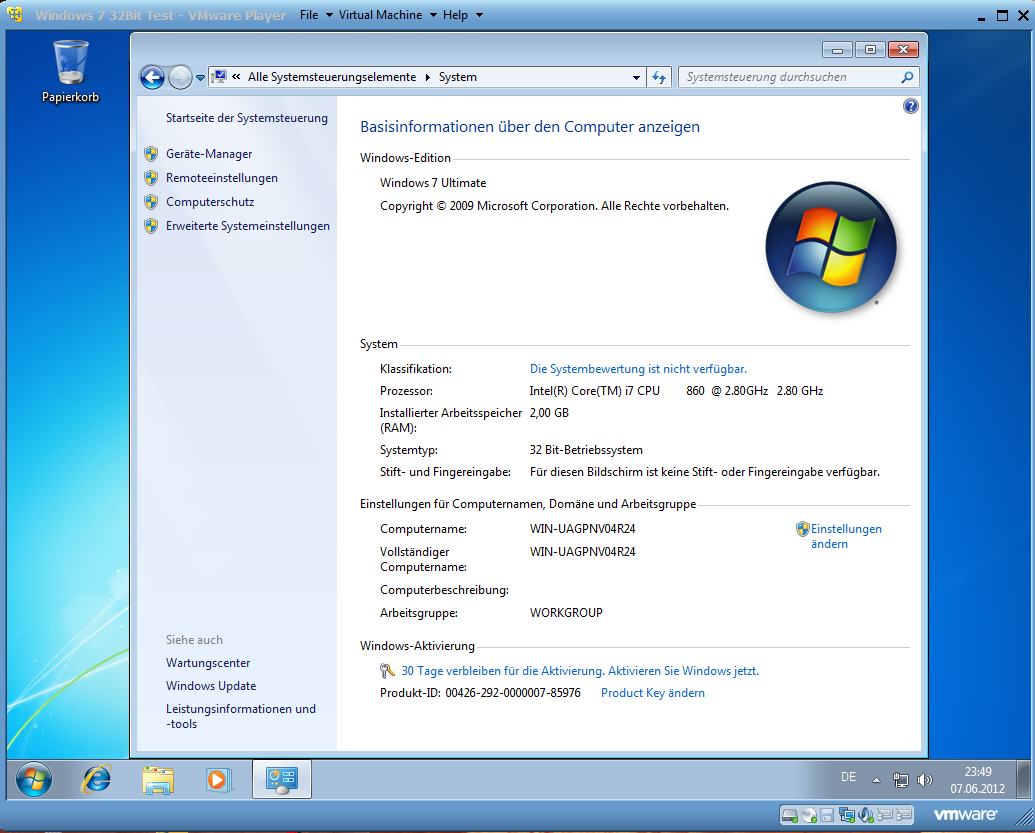Go to Startseite der Systemsteuerung
Screen dimensions: 1035x833
(247, 118)
